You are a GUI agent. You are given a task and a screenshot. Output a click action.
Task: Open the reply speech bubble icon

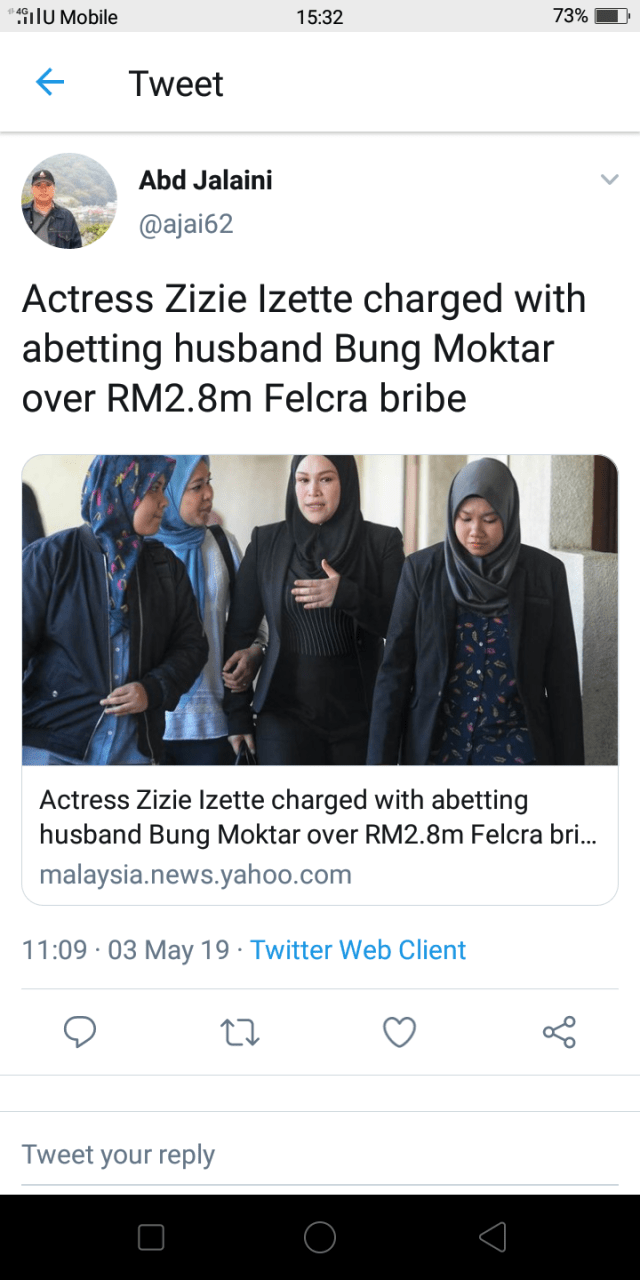(80, 1031)
